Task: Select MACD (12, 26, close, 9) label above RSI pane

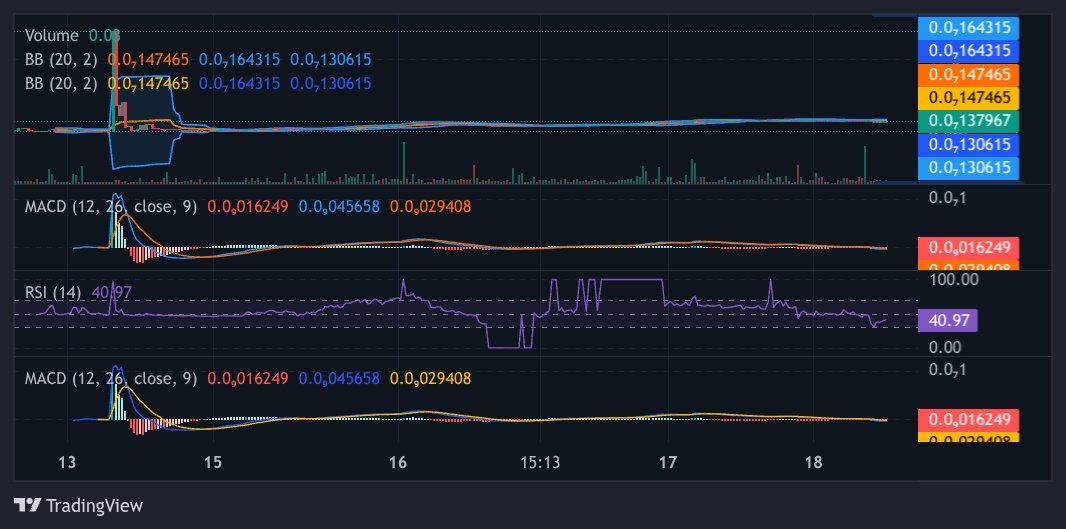Action: pos(111,206)
